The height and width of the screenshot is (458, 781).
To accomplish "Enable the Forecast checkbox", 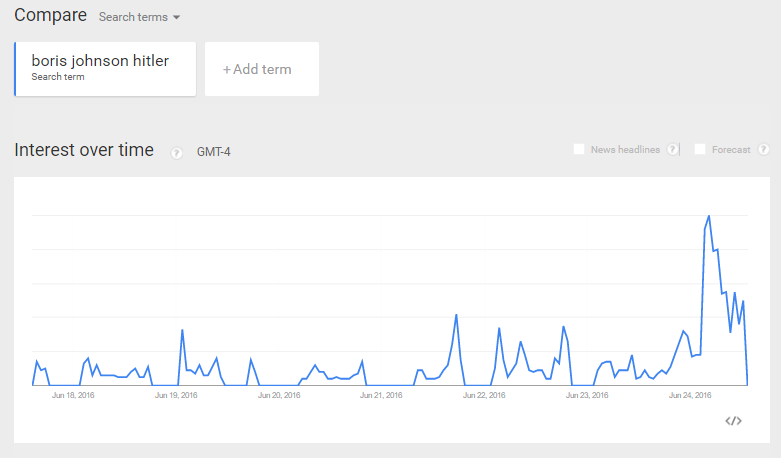I will click(700, 149).
